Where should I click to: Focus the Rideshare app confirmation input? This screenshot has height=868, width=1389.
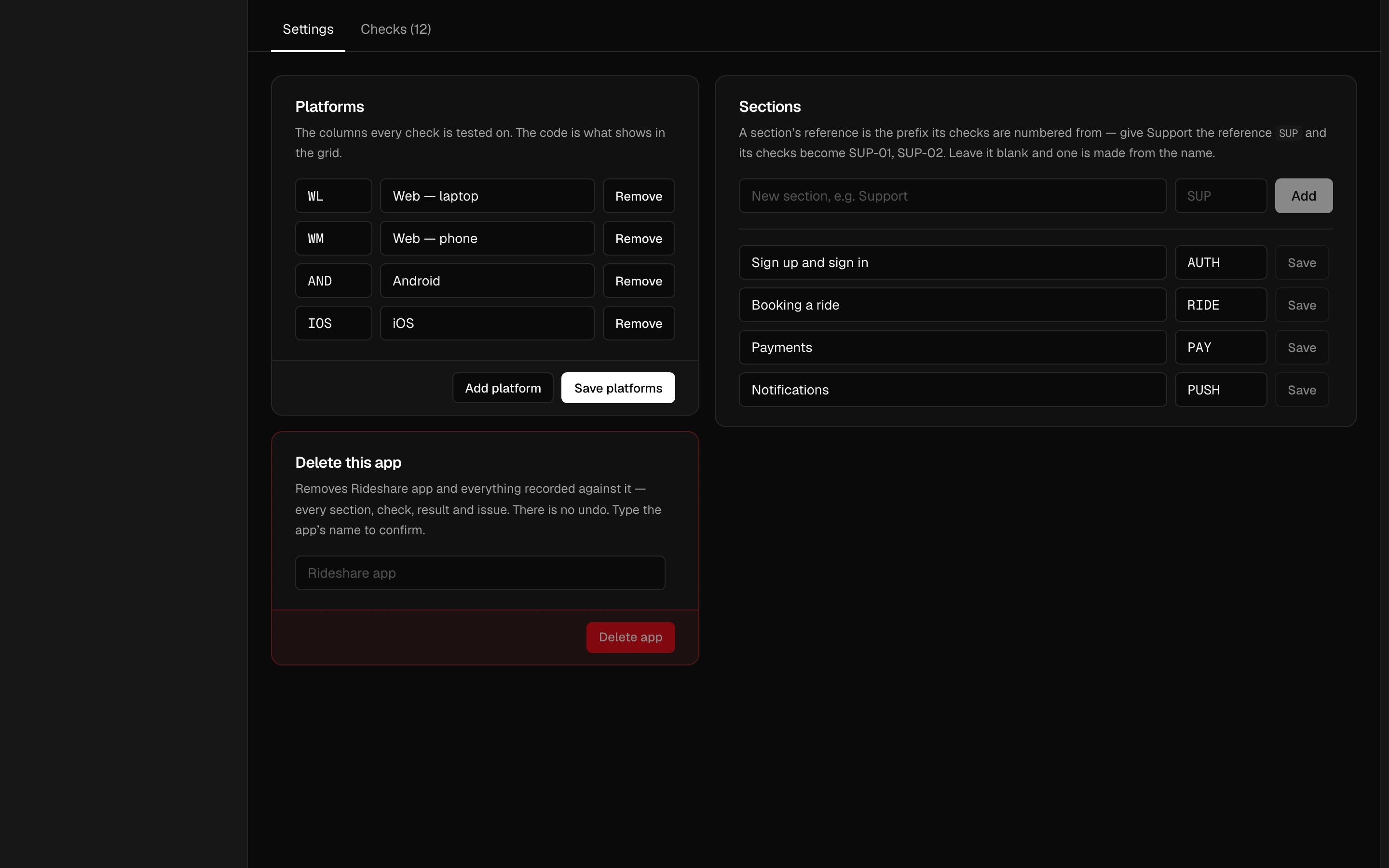480,573
